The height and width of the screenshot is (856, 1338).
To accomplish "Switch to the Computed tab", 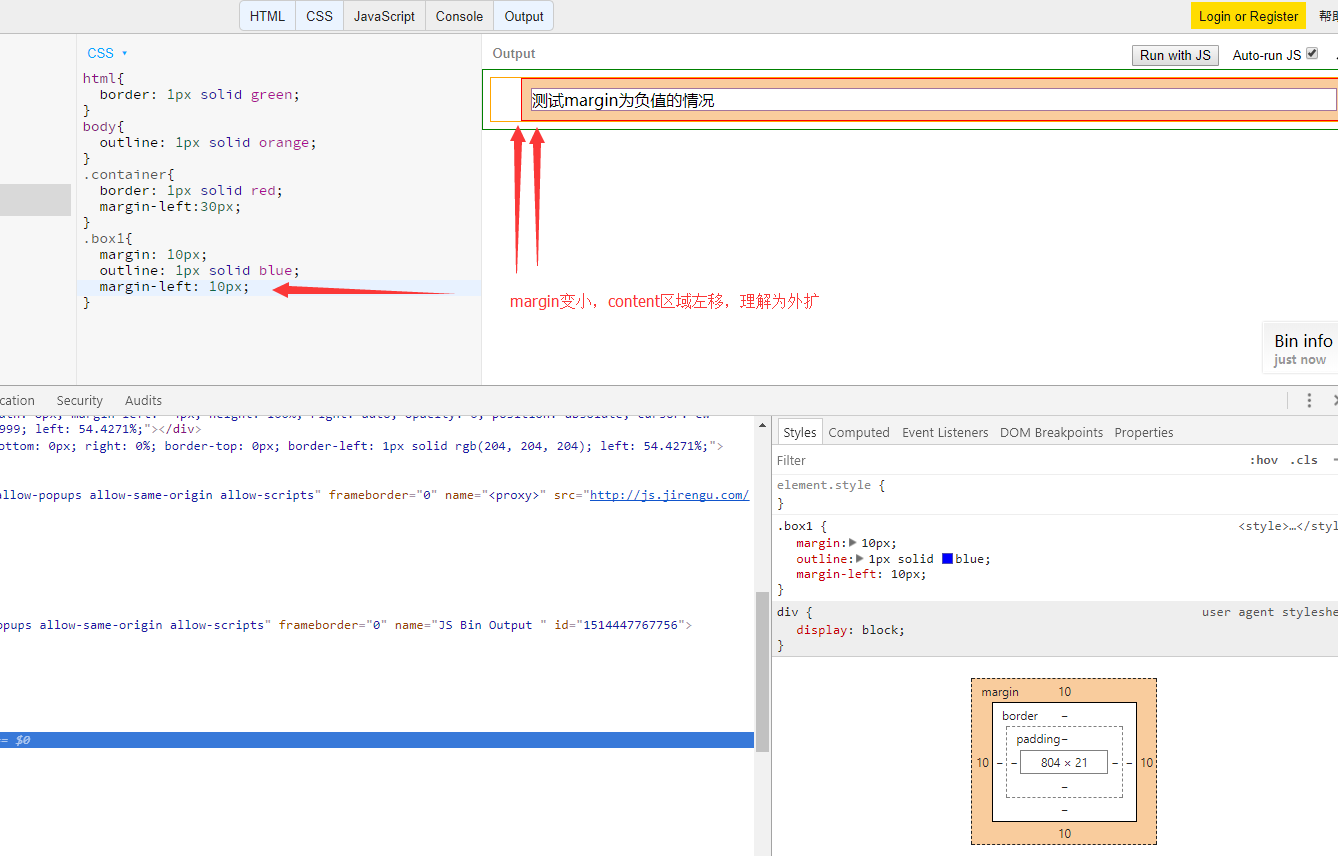I will [859, 432].
